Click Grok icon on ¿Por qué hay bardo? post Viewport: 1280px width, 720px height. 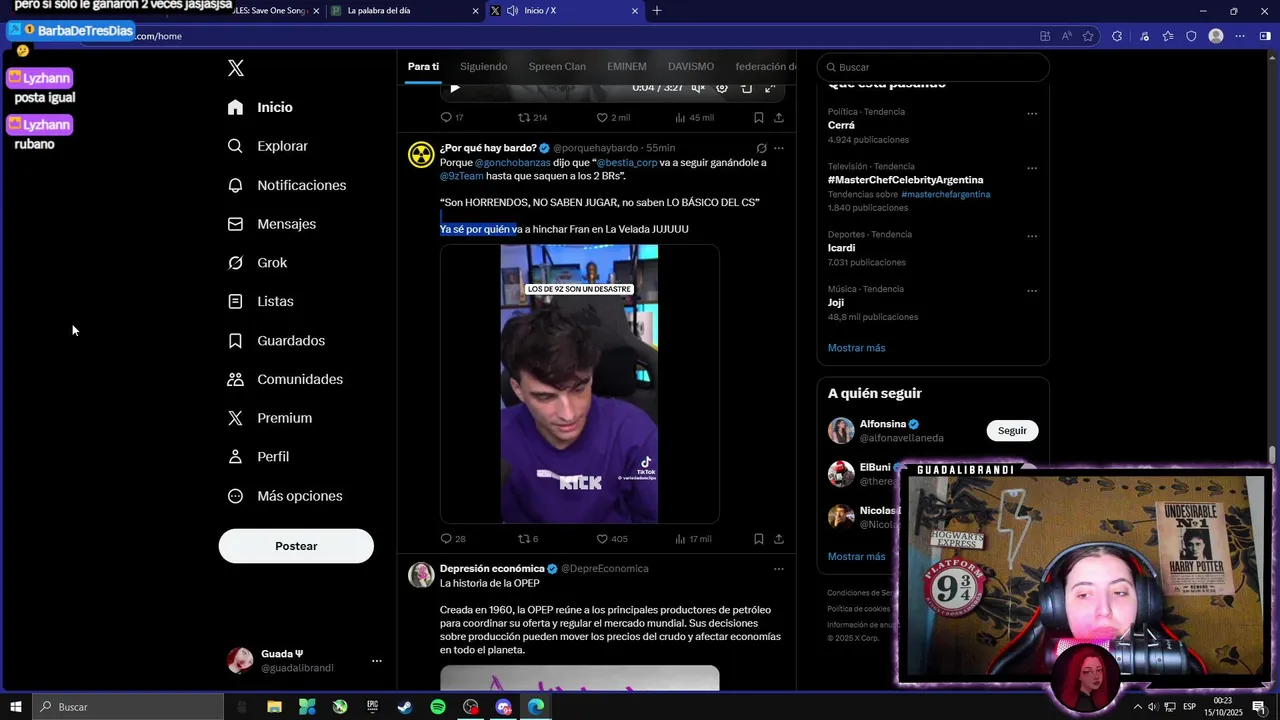tap(761, 148)
